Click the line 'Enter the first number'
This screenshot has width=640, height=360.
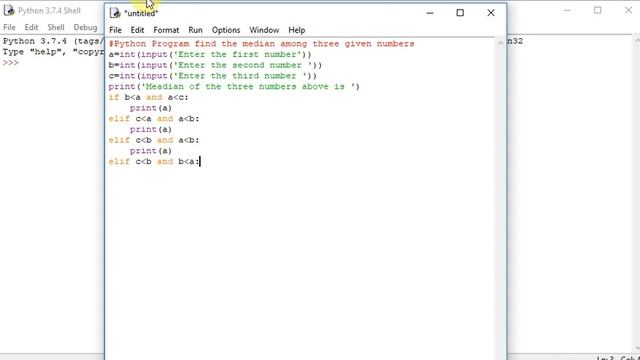(x=210, y=54)
